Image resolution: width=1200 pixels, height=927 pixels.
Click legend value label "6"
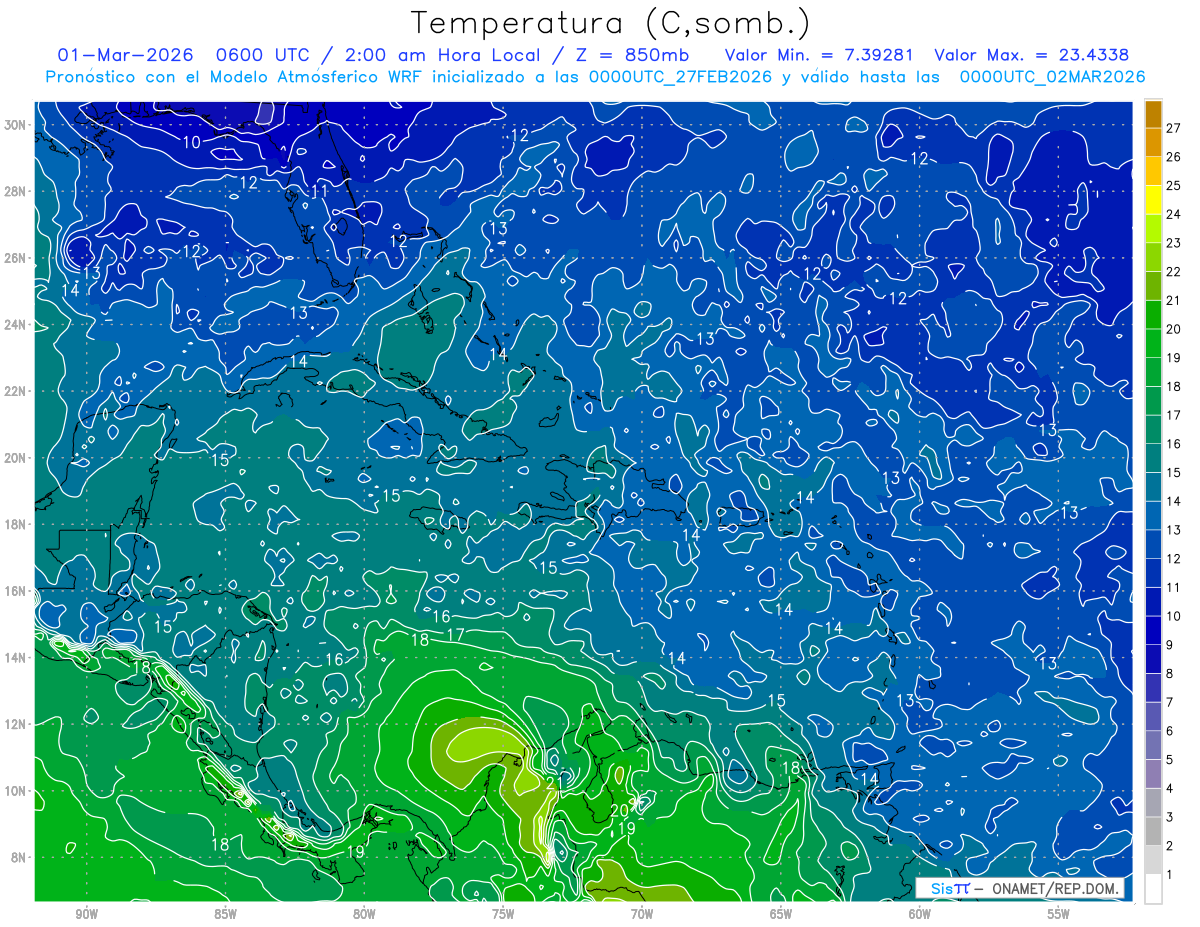click(1169, 731)
